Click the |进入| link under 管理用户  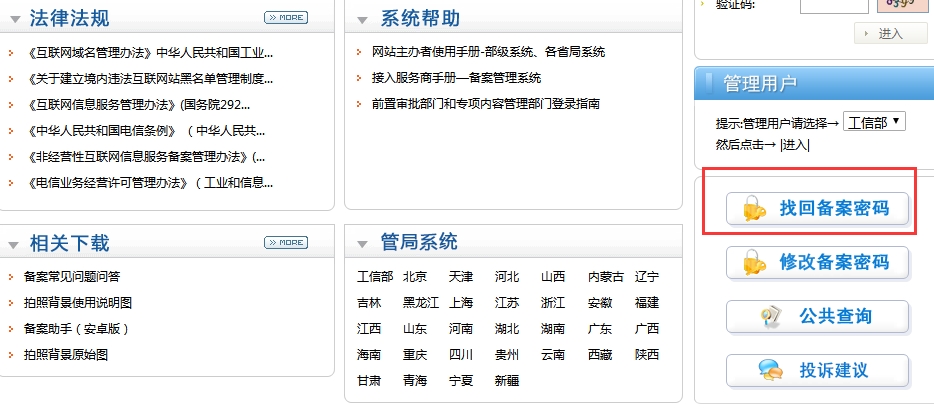pos(794,144)
